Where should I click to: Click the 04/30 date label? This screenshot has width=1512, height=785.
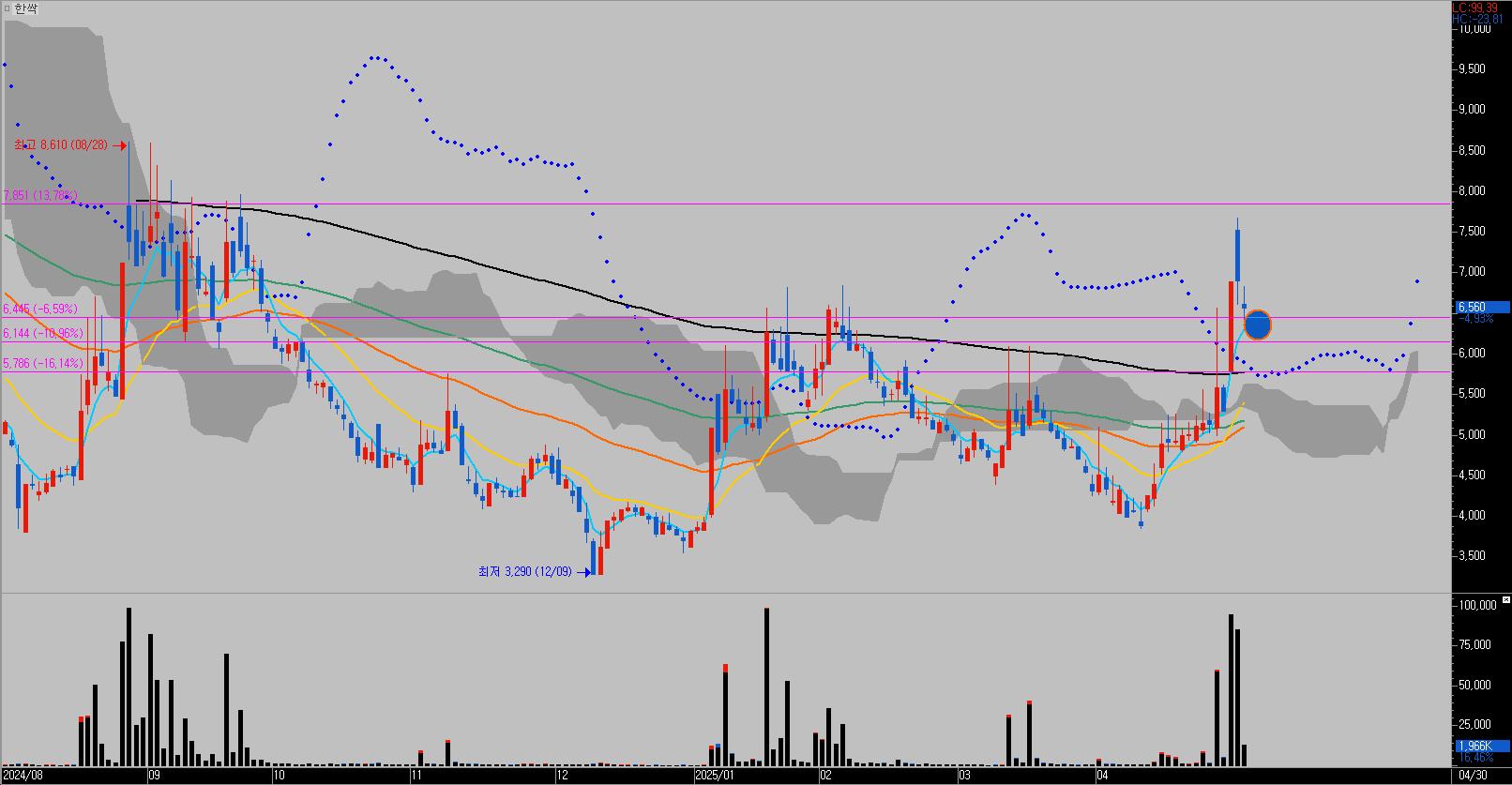point(1473,776)
